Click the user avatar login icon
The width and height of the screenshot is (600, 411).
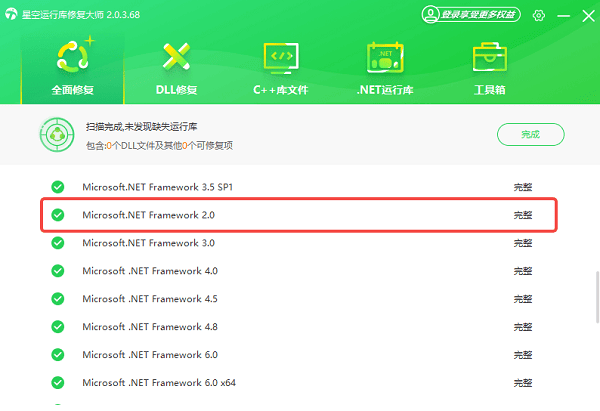(x=431, y=15)
